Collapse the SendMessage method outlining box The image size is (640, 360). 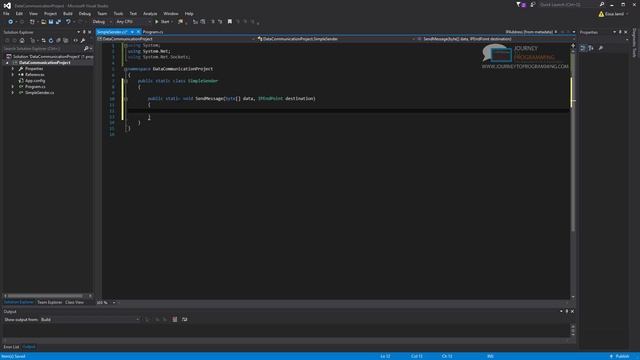point(126,99)
